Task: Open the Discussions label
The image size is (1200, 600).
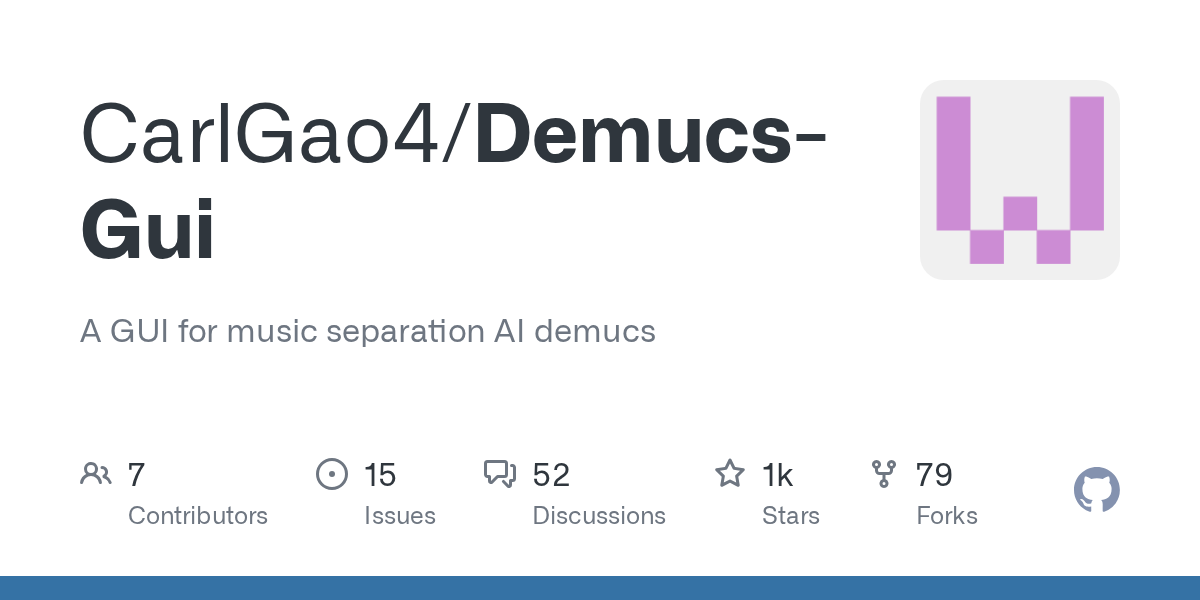Action: (x=599, y=516)
